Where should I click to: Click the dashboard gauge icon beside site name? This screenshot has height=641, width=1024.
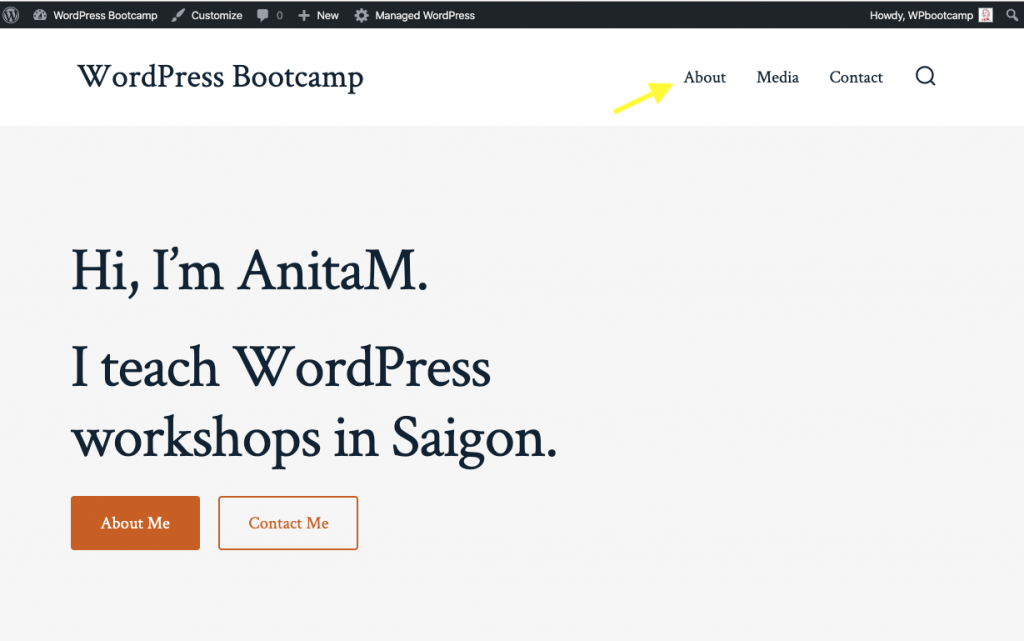[40, 15]
